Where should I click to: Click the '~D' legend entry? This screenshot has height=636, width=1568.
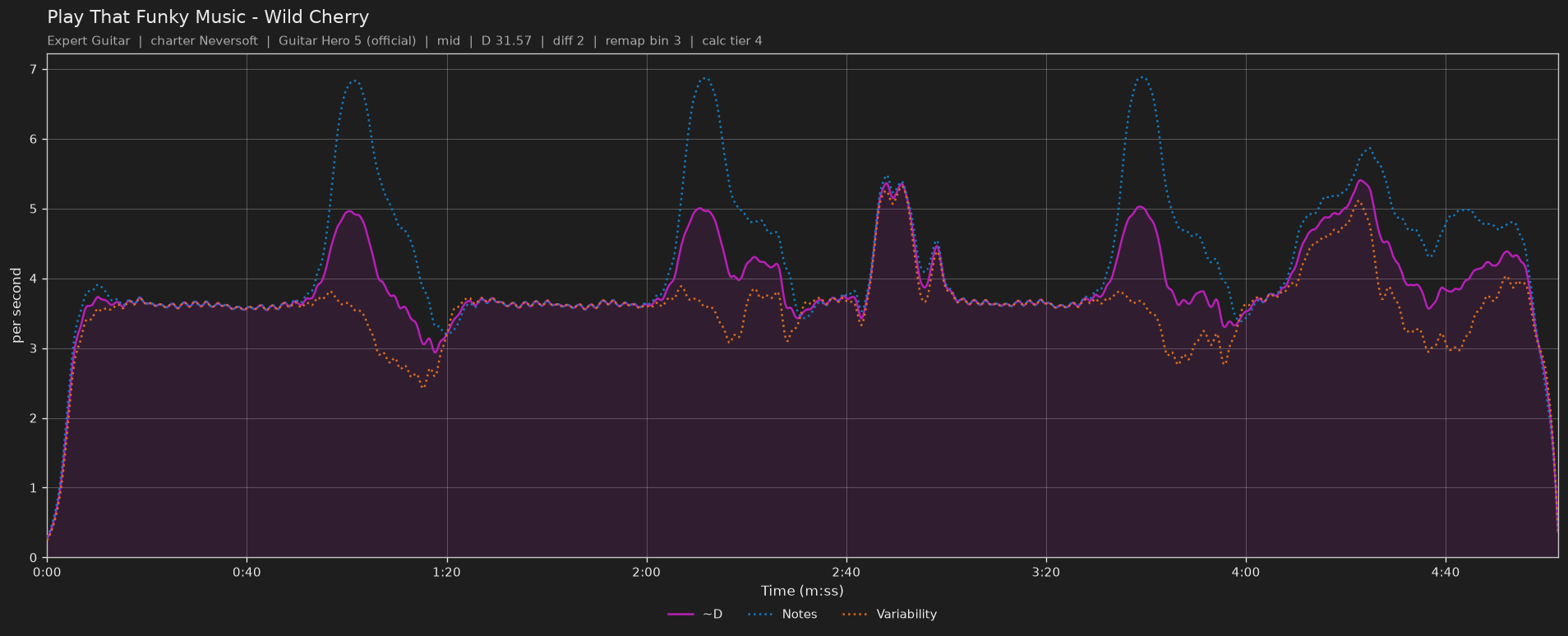click(695, 615)
